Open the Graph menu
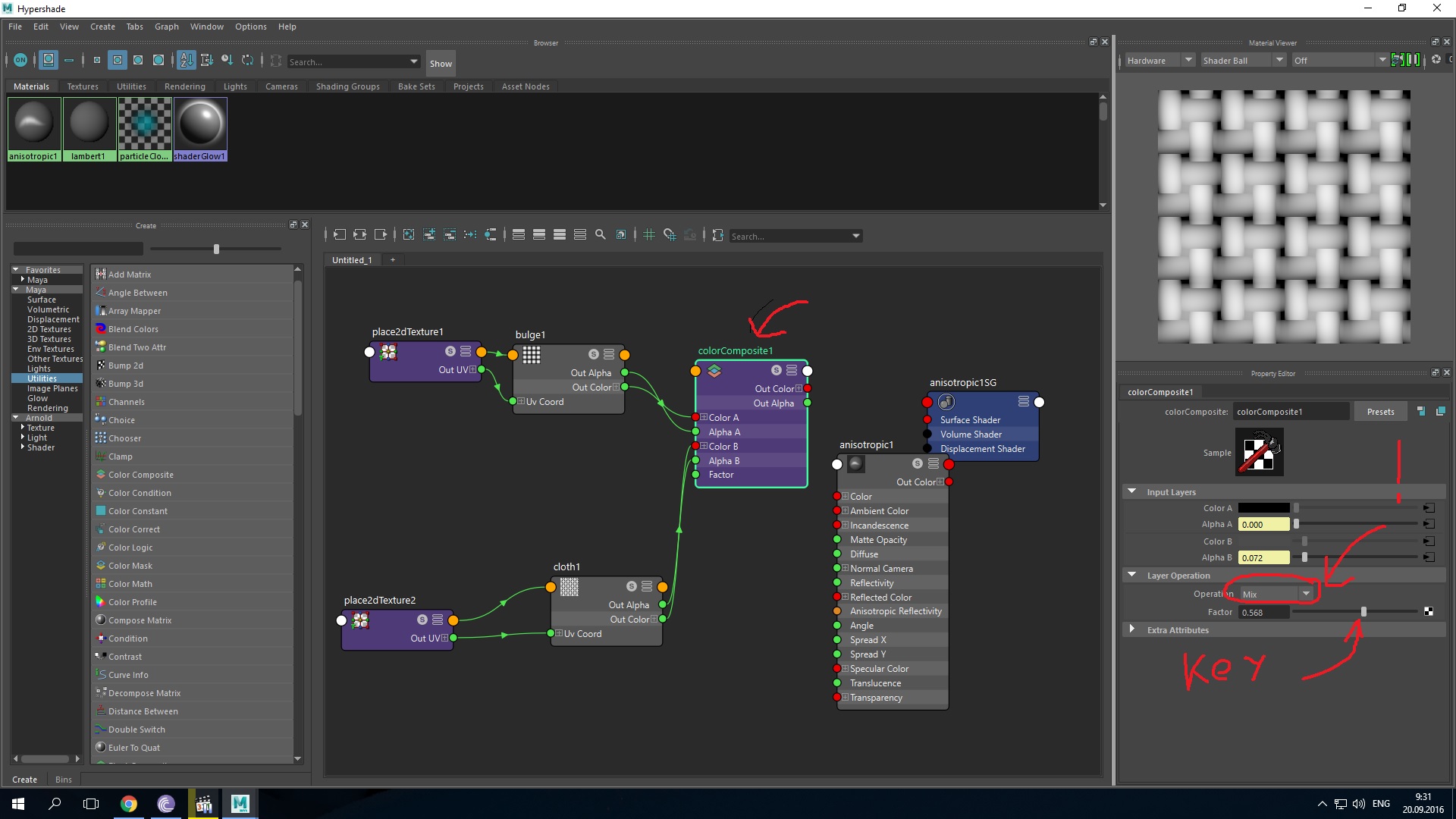 (166, 27)
